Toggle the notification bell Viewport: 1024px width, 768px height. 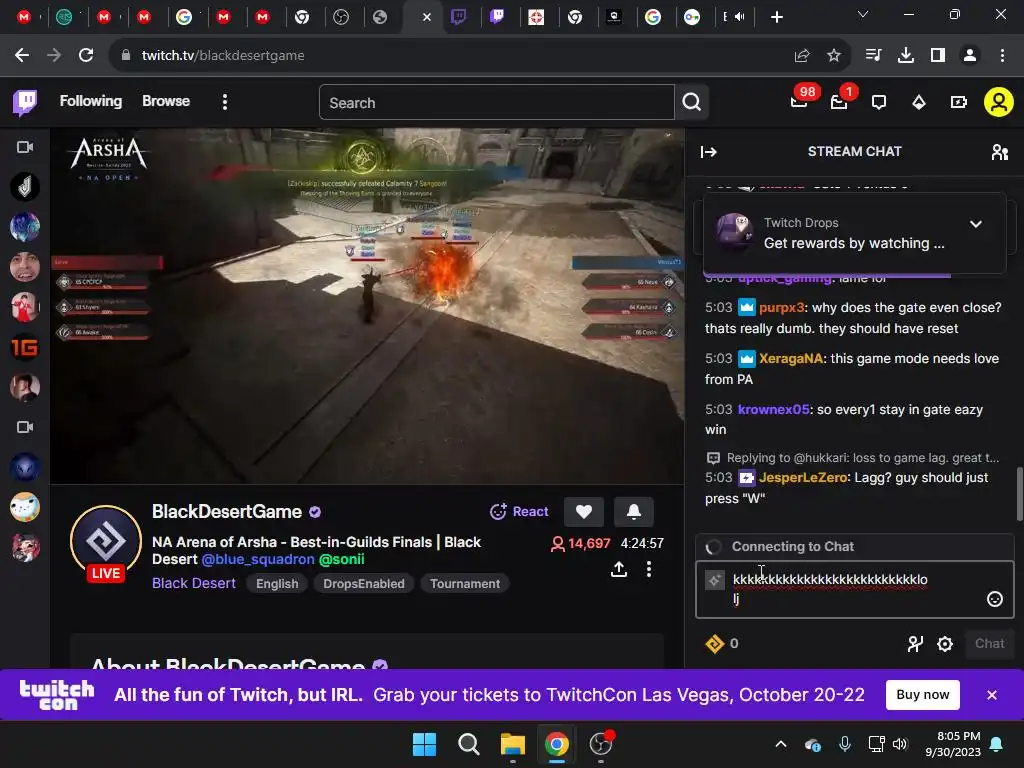pos(633,511)
